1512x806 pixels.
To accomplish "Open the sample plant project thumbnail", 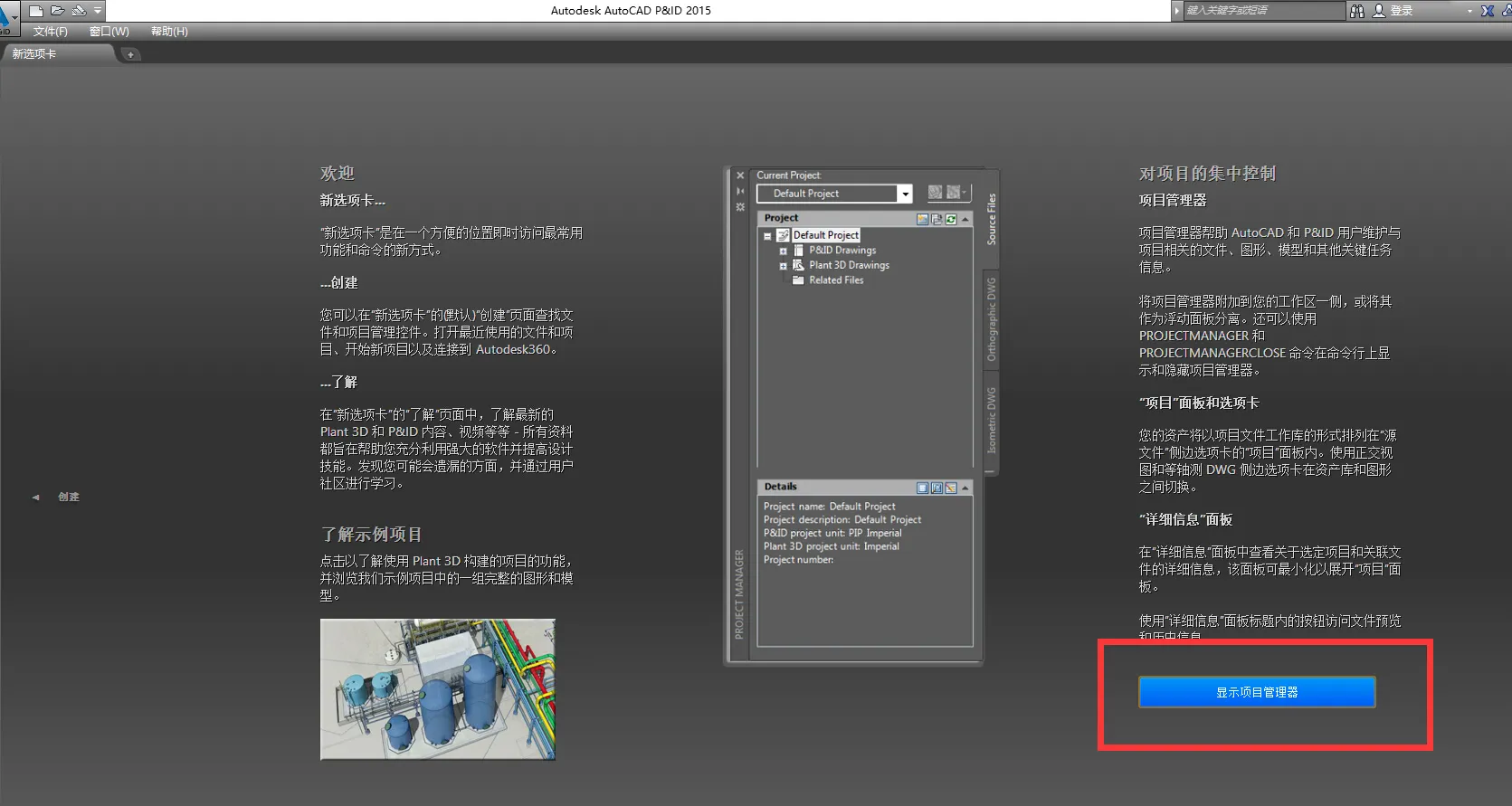I will point(438,689).
